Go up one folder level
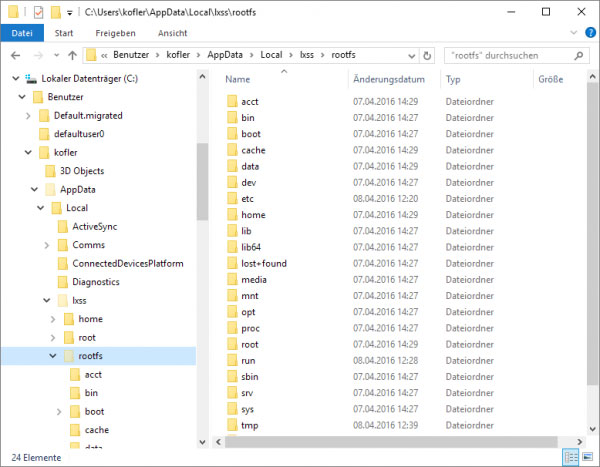Image resolution: width=600 pixels, height=467 pixels. point(72,56)
